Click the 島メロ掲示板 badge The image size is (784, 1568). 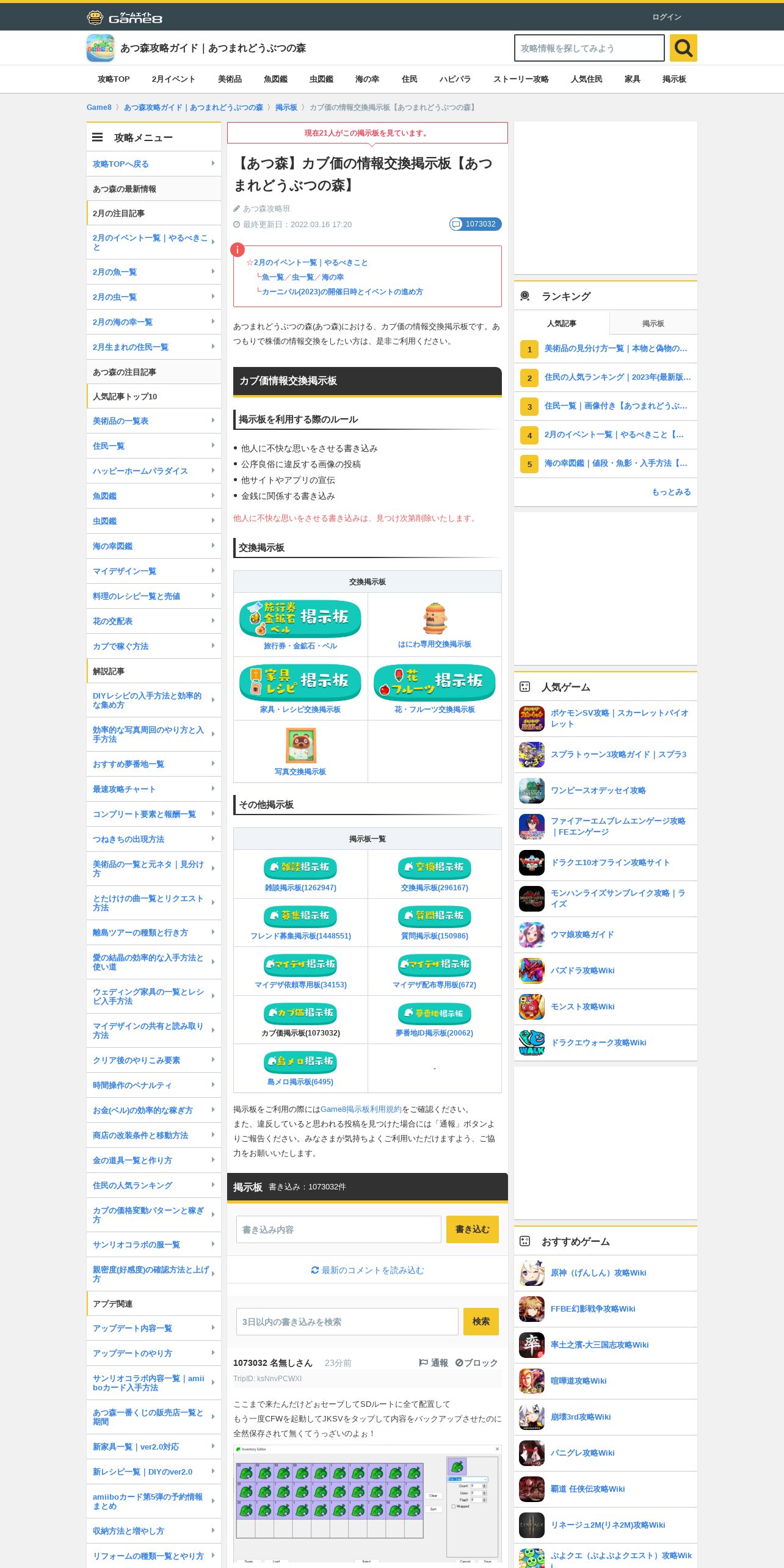pyautogui.click(x=300, y=1062)
